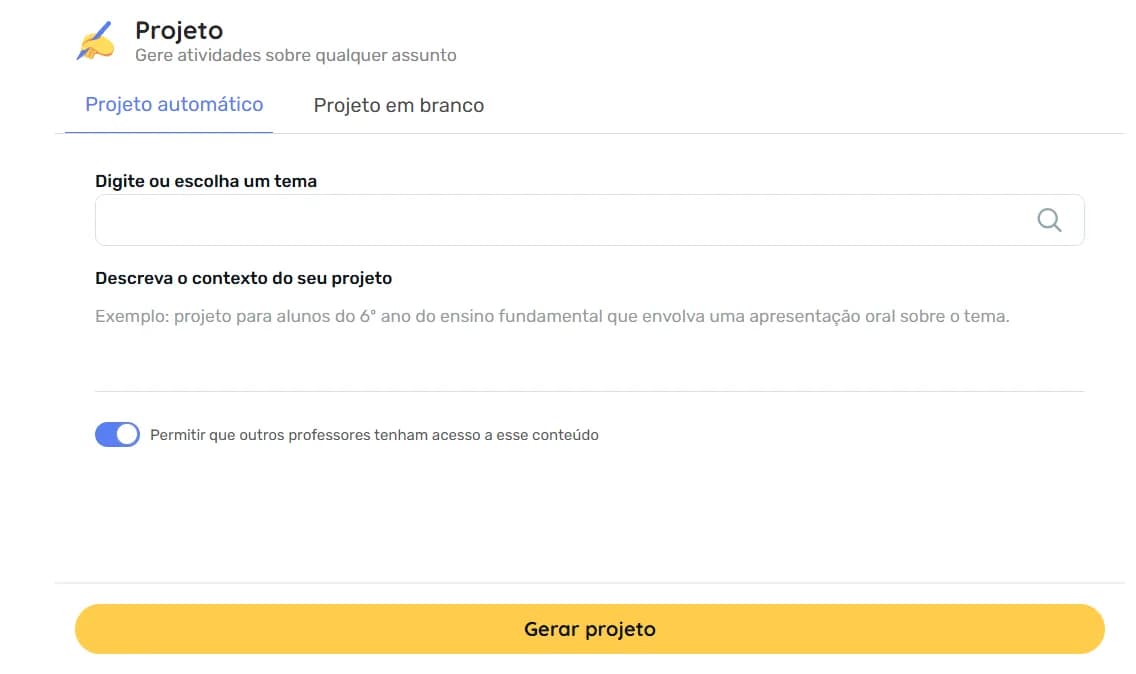Click the 'Permitir que outros professores' label
Screen dimensions: 1136x674
click(x=374, y=435)
